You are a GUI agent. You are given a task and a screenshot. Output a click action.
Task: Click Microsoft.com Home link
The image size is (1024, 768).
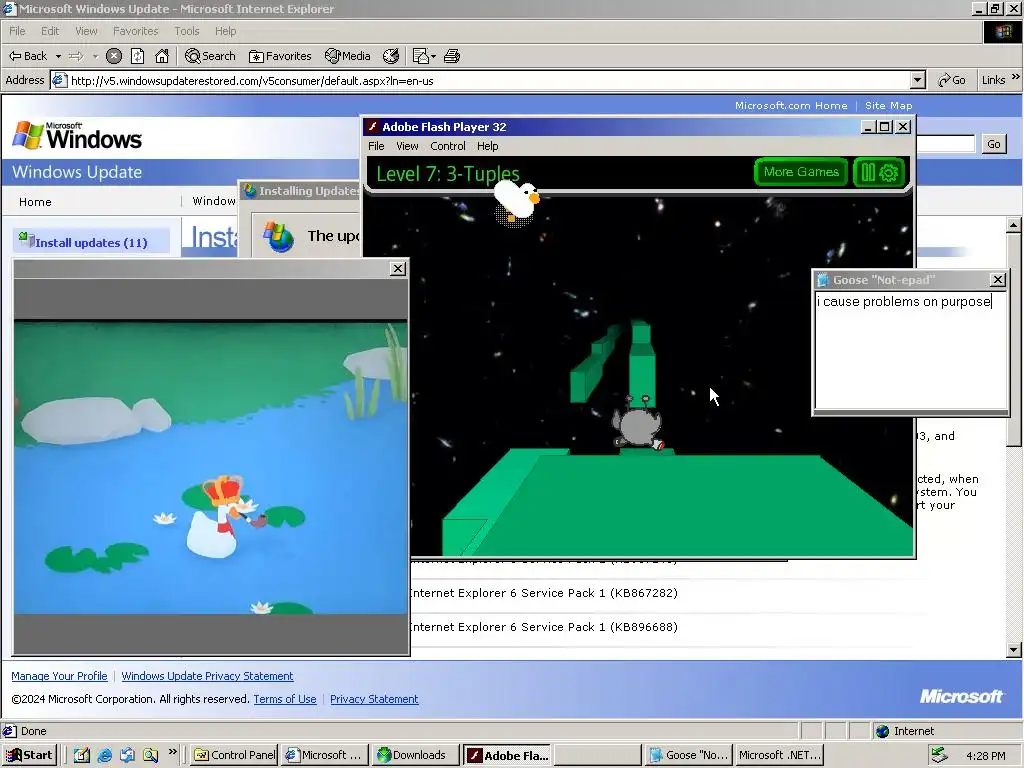[791, 105]
